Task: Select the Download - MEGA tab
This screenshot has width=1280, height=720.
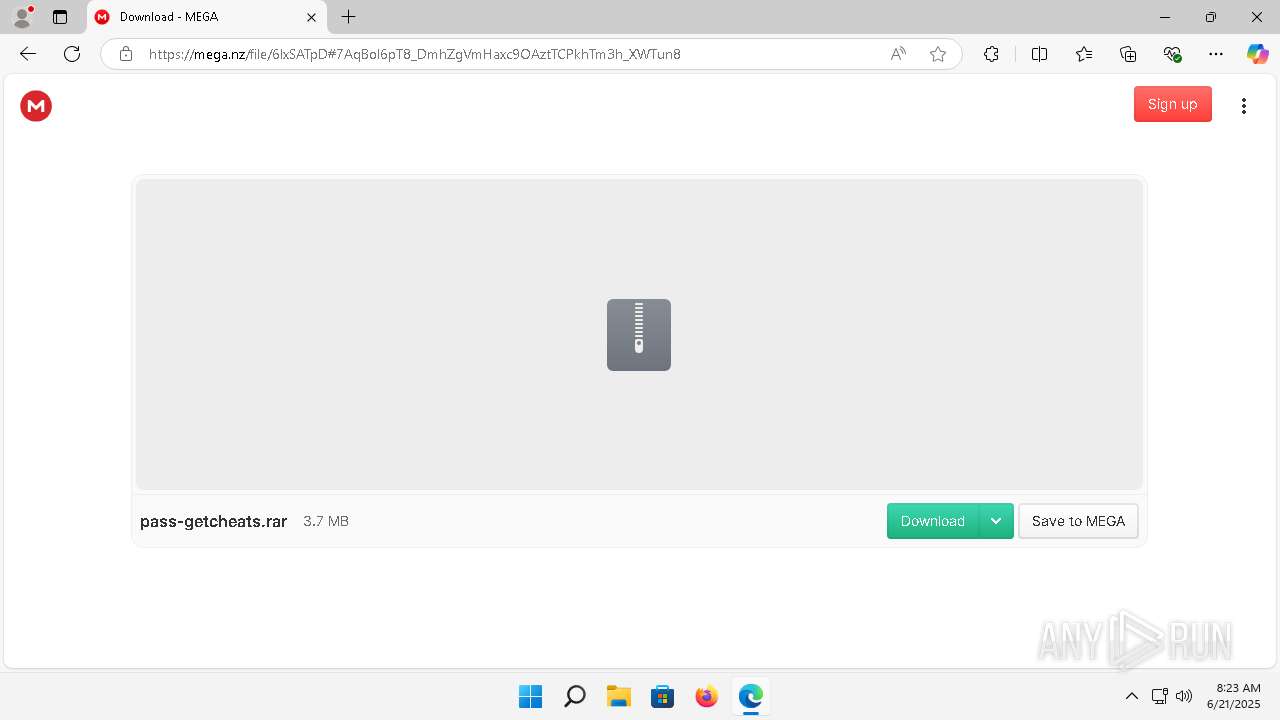Action: tap(207, 17)
